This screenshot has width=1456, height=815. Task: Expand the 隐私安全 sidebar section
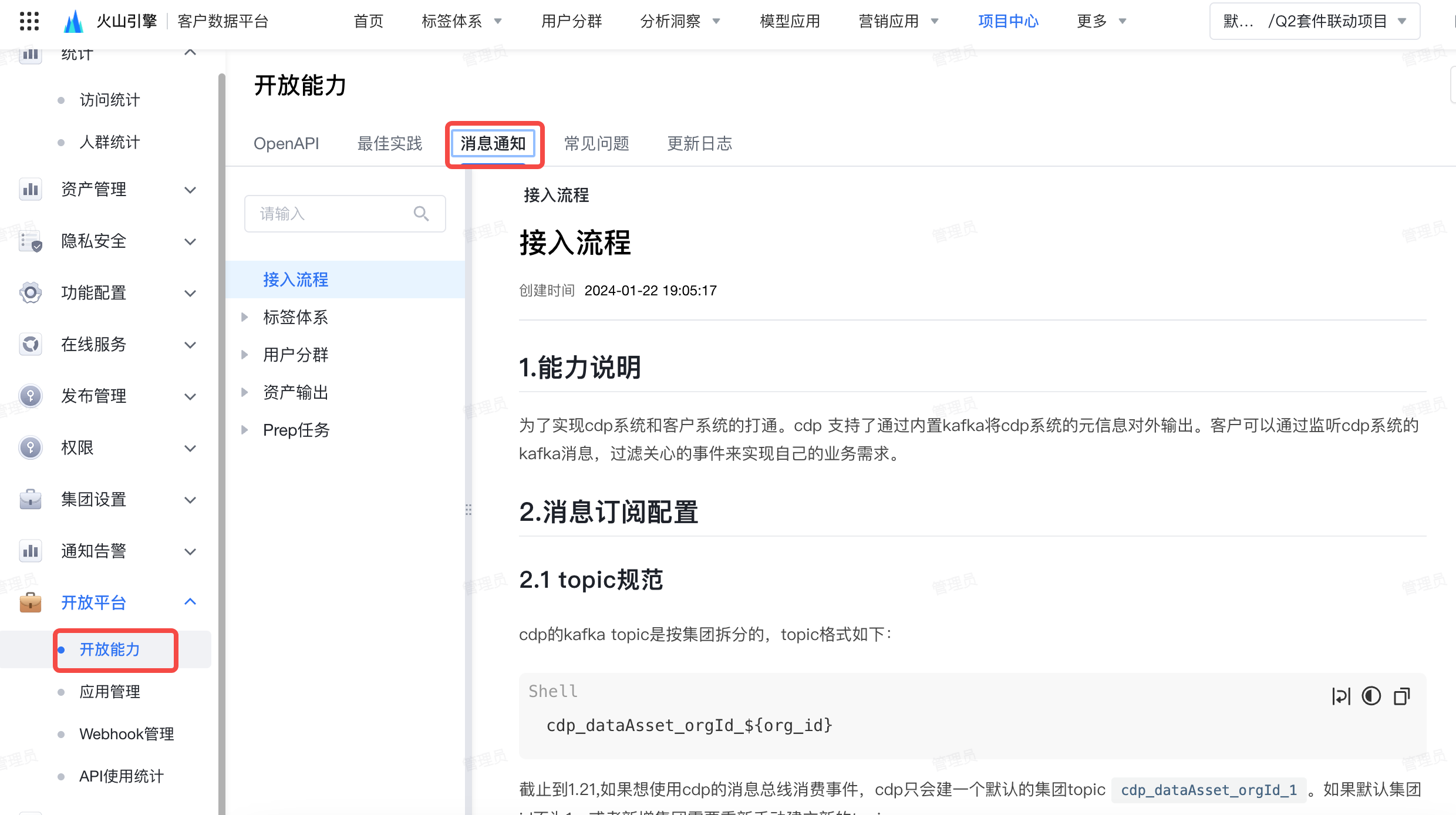click(x=190, y=242)
